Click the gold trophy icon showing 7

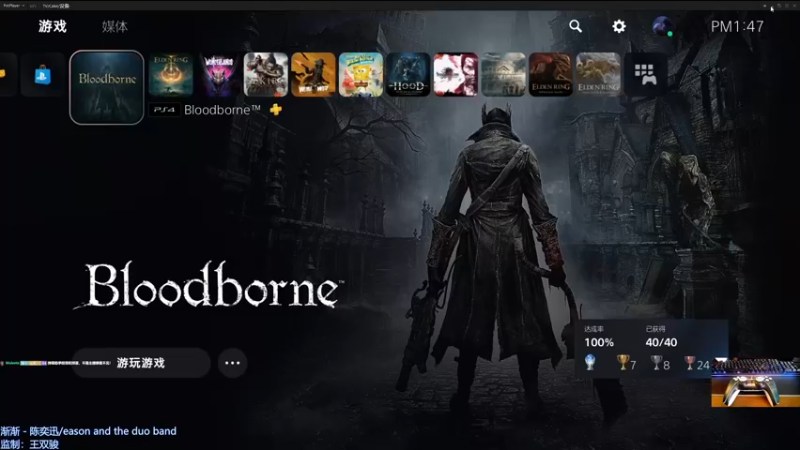[x=622, y=362]
